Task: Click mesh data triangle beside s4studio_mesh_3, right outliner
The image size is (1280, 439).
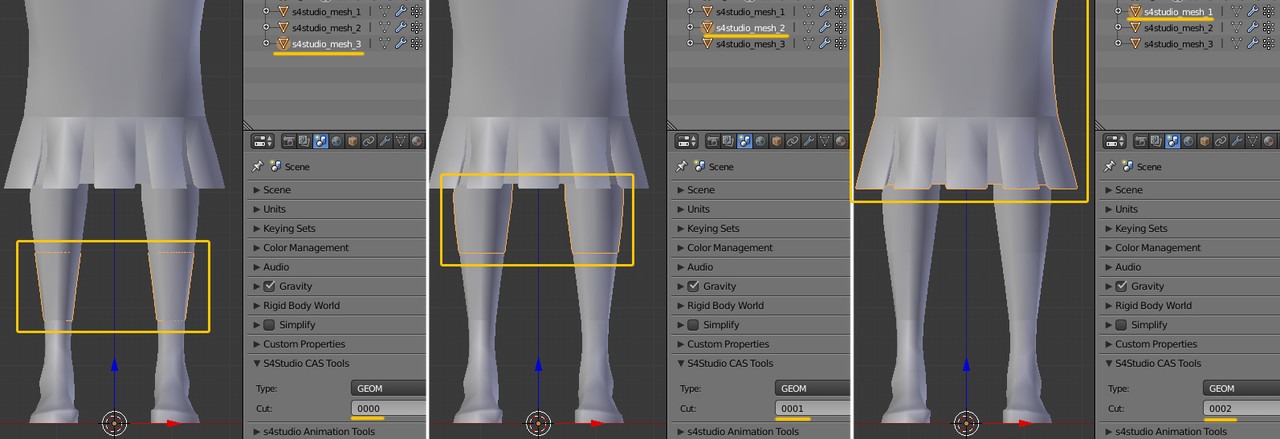Action: point(1237,43)
